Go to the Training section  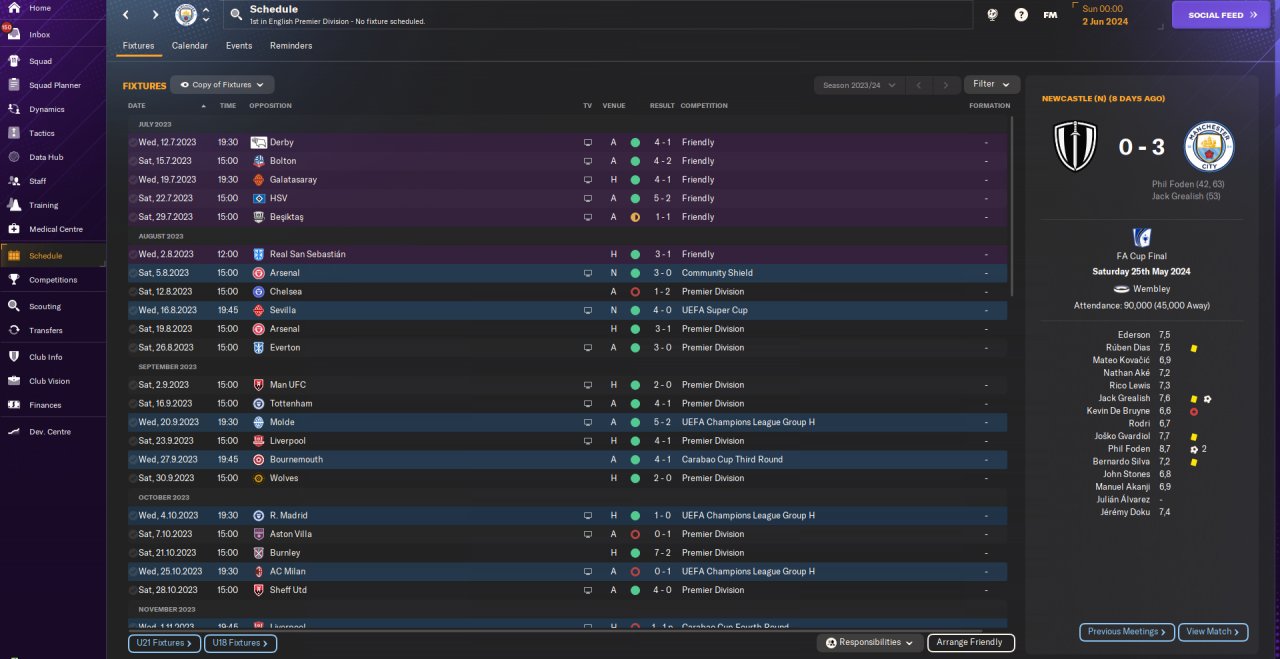point(43,205)
